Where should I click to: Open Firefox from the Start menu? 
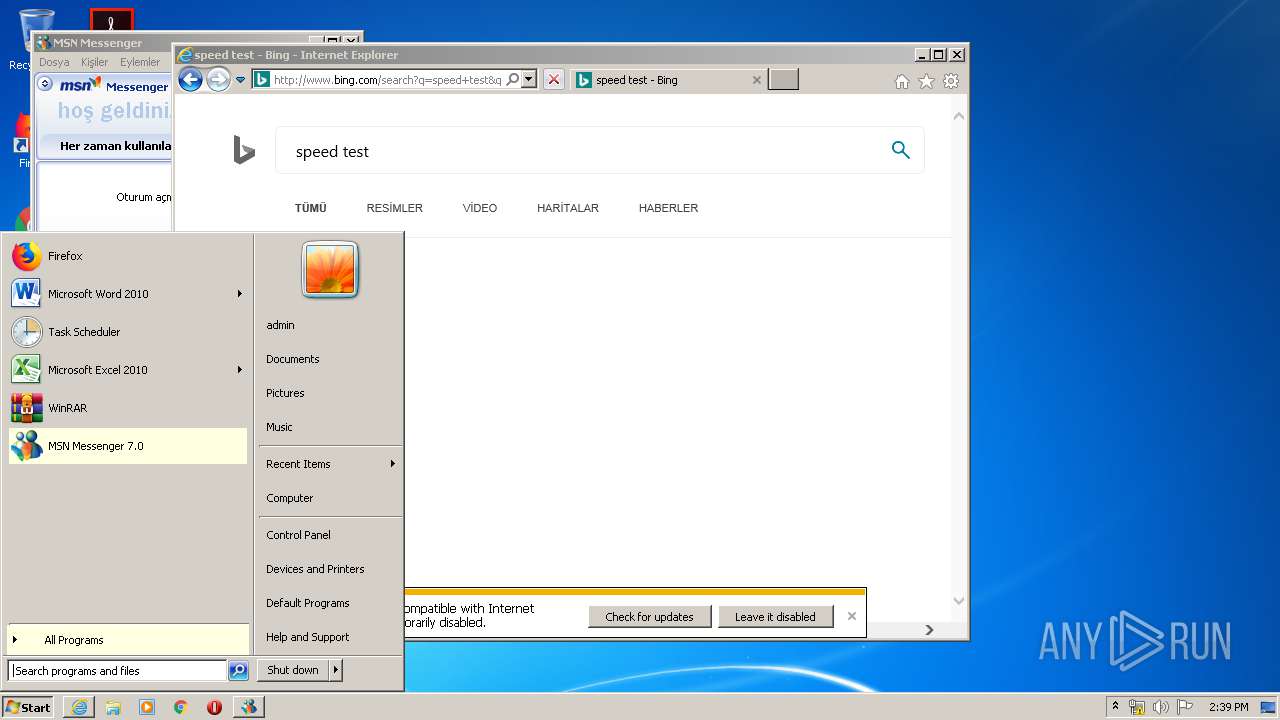pos(127,256)
